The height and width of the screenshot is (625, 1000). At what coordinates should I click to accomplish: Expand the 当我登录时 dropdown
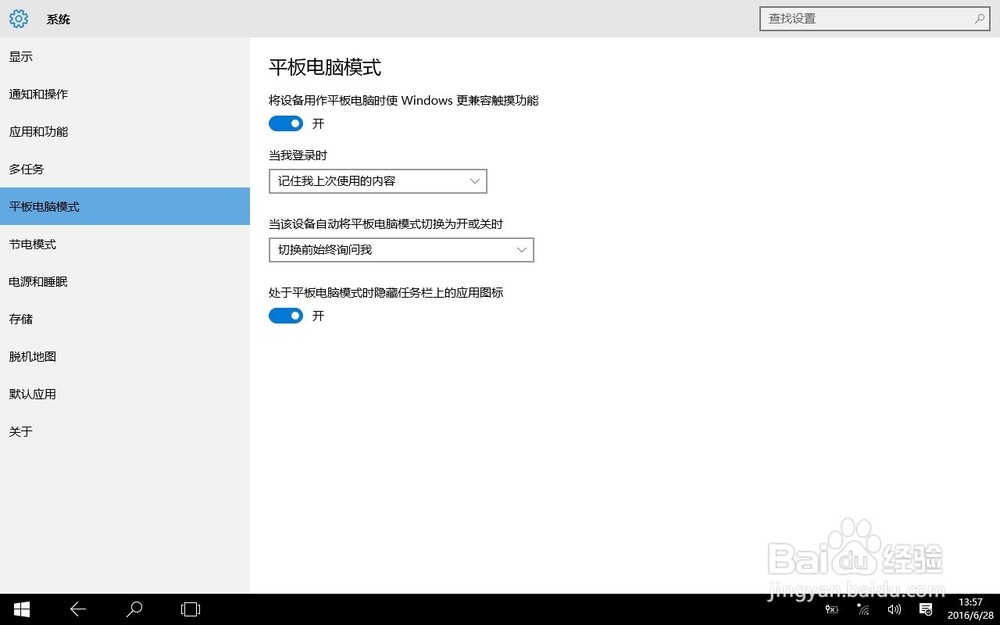tap(378, 181)
